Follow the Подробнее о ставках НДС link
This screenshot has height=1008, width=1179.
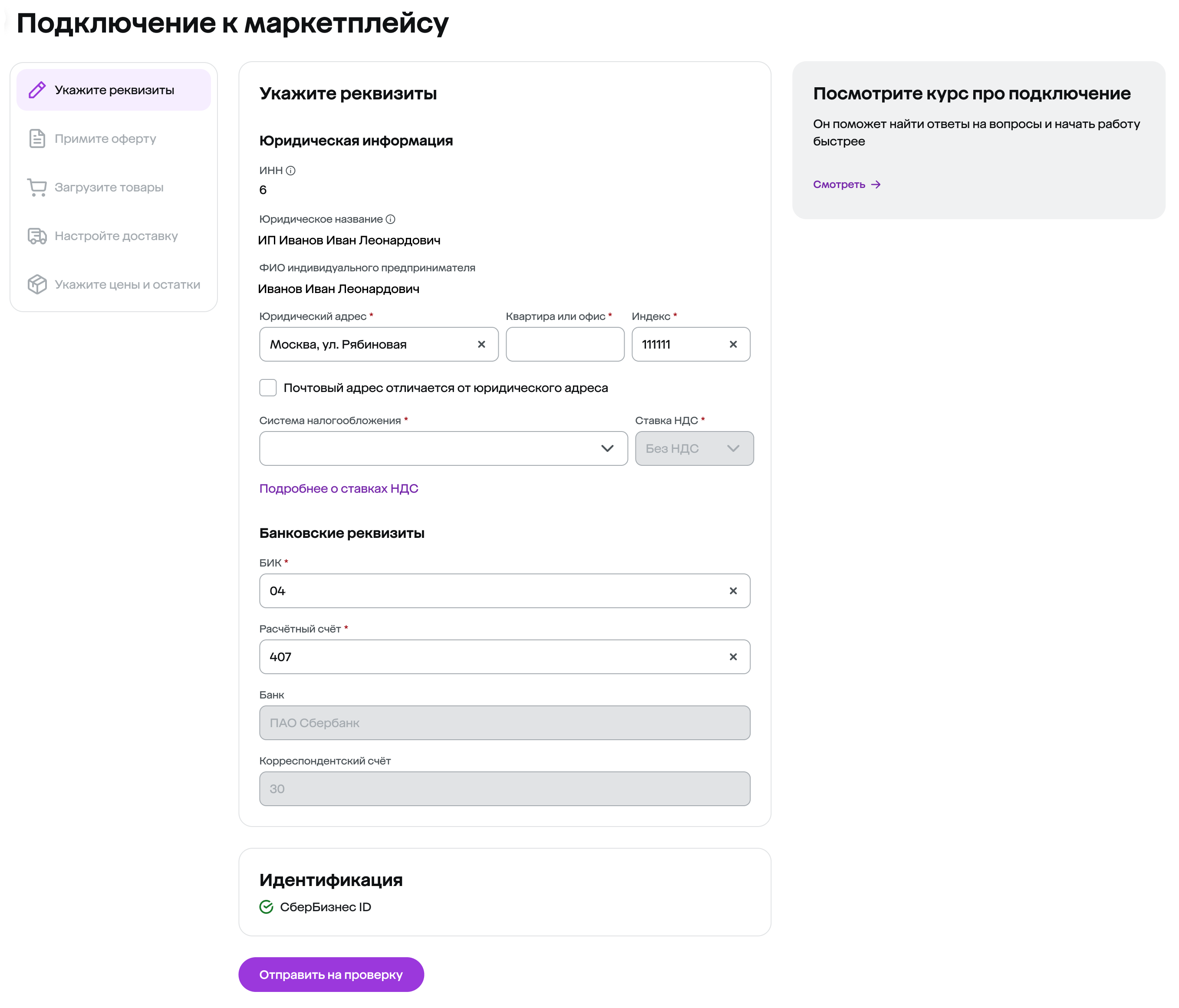(x=339, y=488)
